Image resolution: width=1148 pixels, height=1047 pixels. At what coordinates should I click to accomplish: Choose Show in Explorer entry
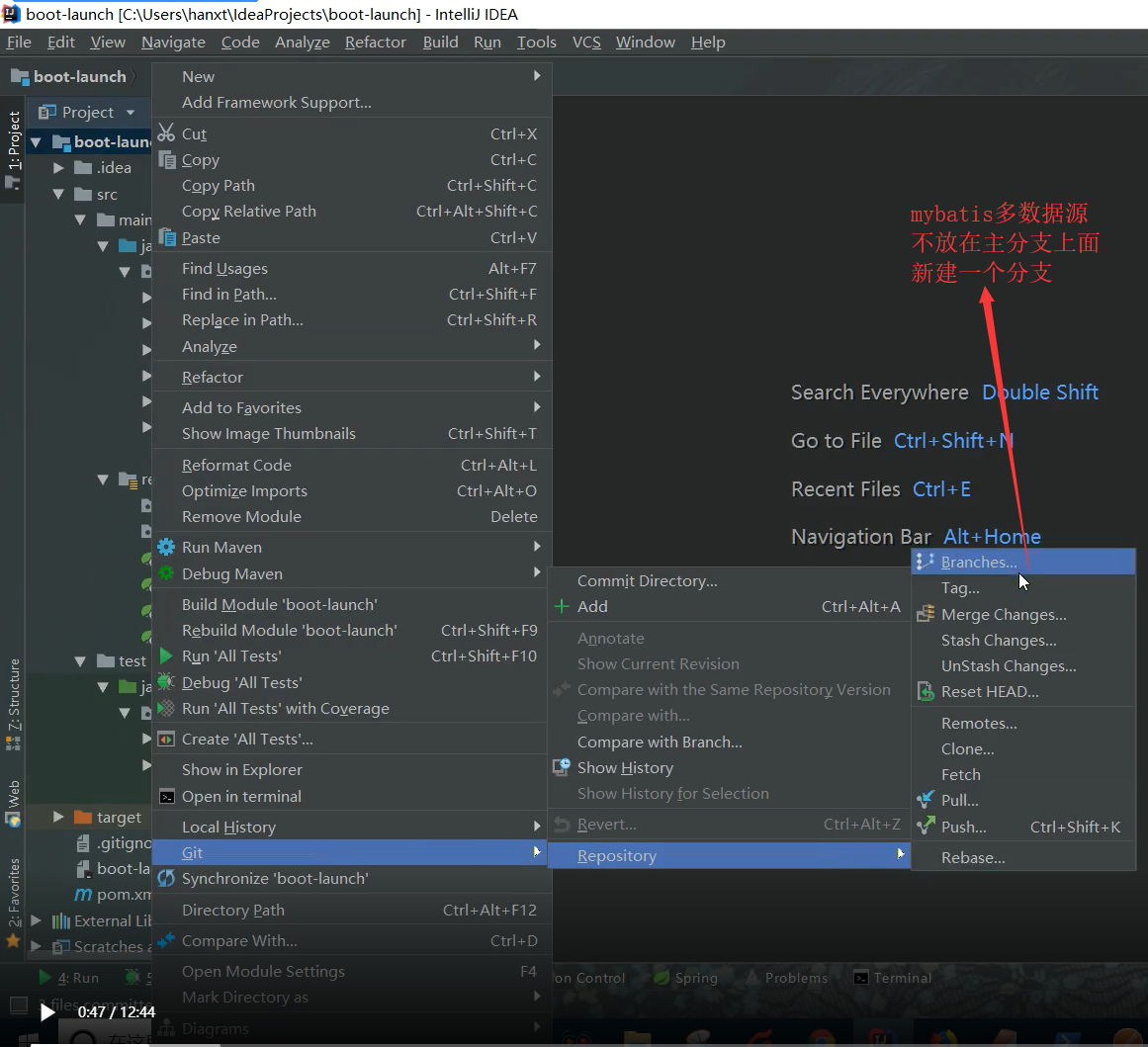pos(351,769)
